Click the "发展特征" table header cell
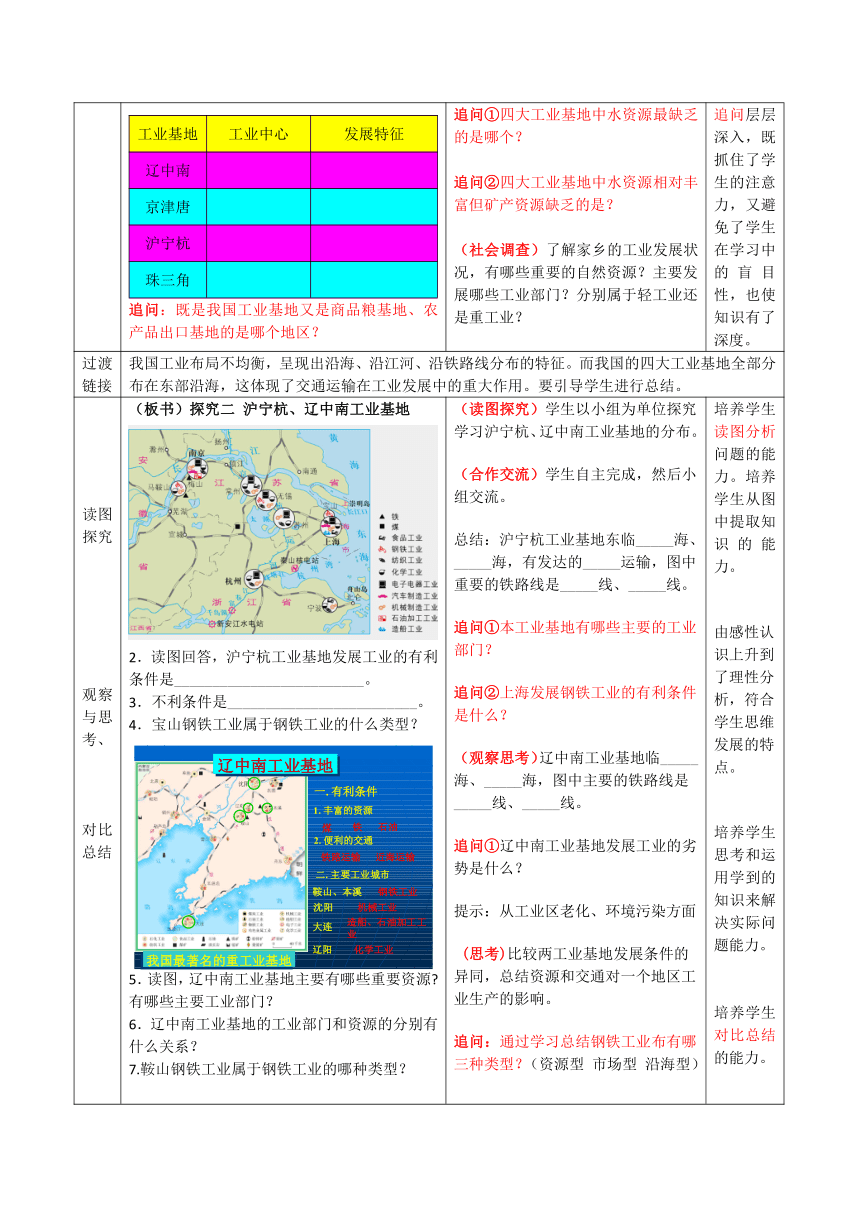 (x=374, y=133)
